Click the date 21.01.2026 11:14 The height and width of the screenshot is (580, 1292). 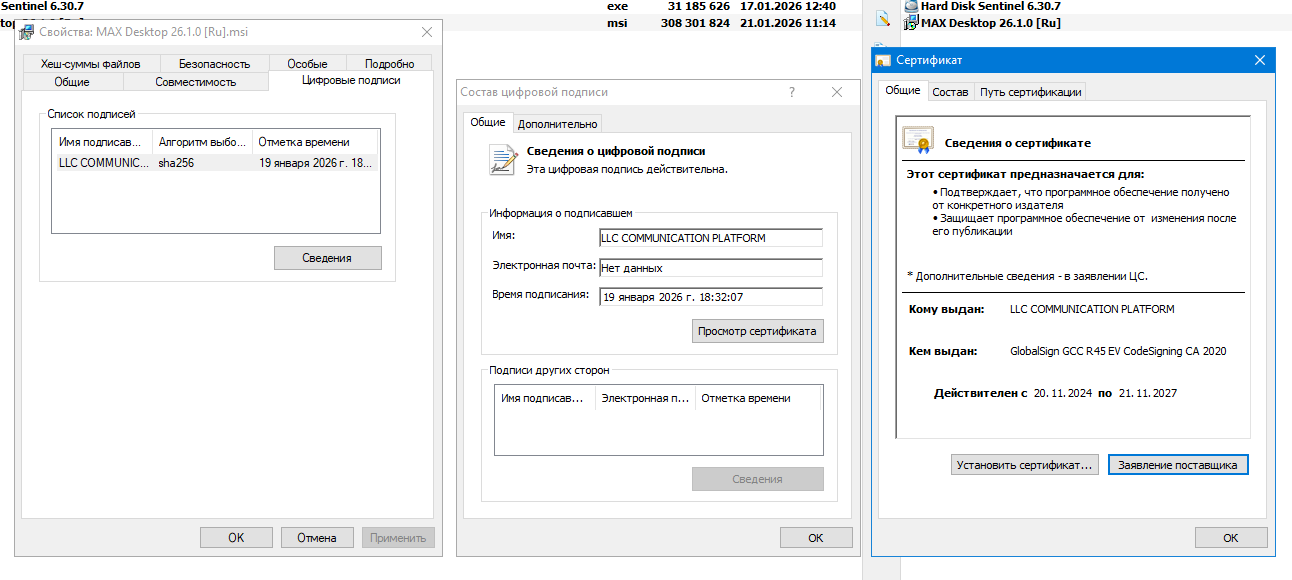point(788,22)
